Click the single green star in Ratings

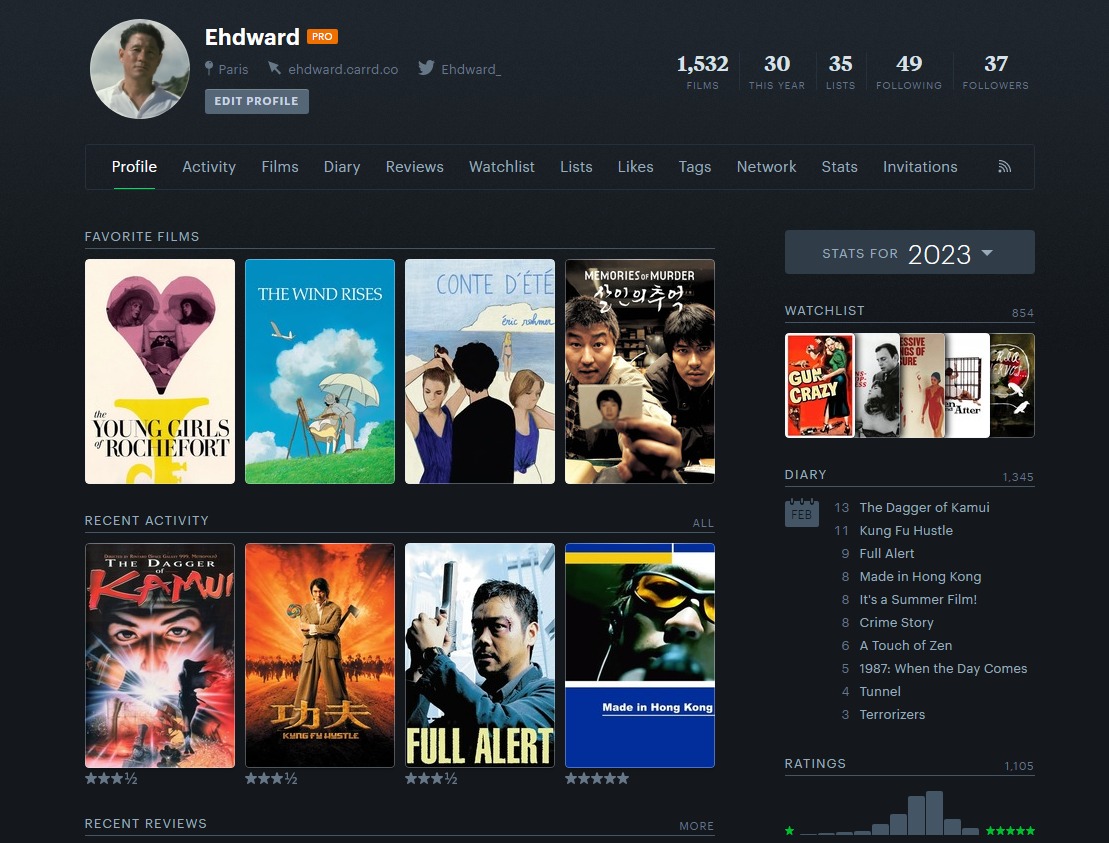pyautogui.click(x=789, y=830)
